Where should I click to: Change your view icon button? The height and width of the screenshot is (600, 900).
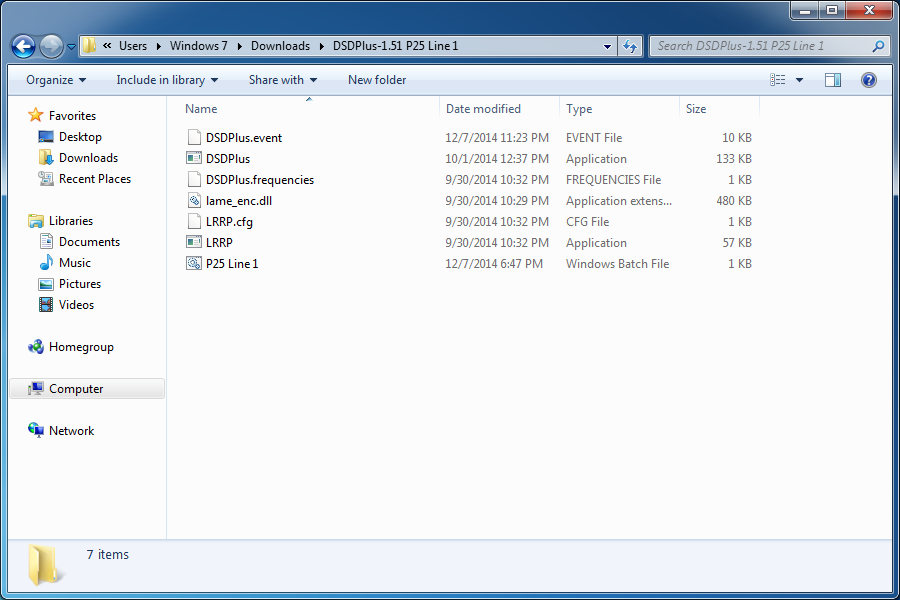(x=778, y=80)
